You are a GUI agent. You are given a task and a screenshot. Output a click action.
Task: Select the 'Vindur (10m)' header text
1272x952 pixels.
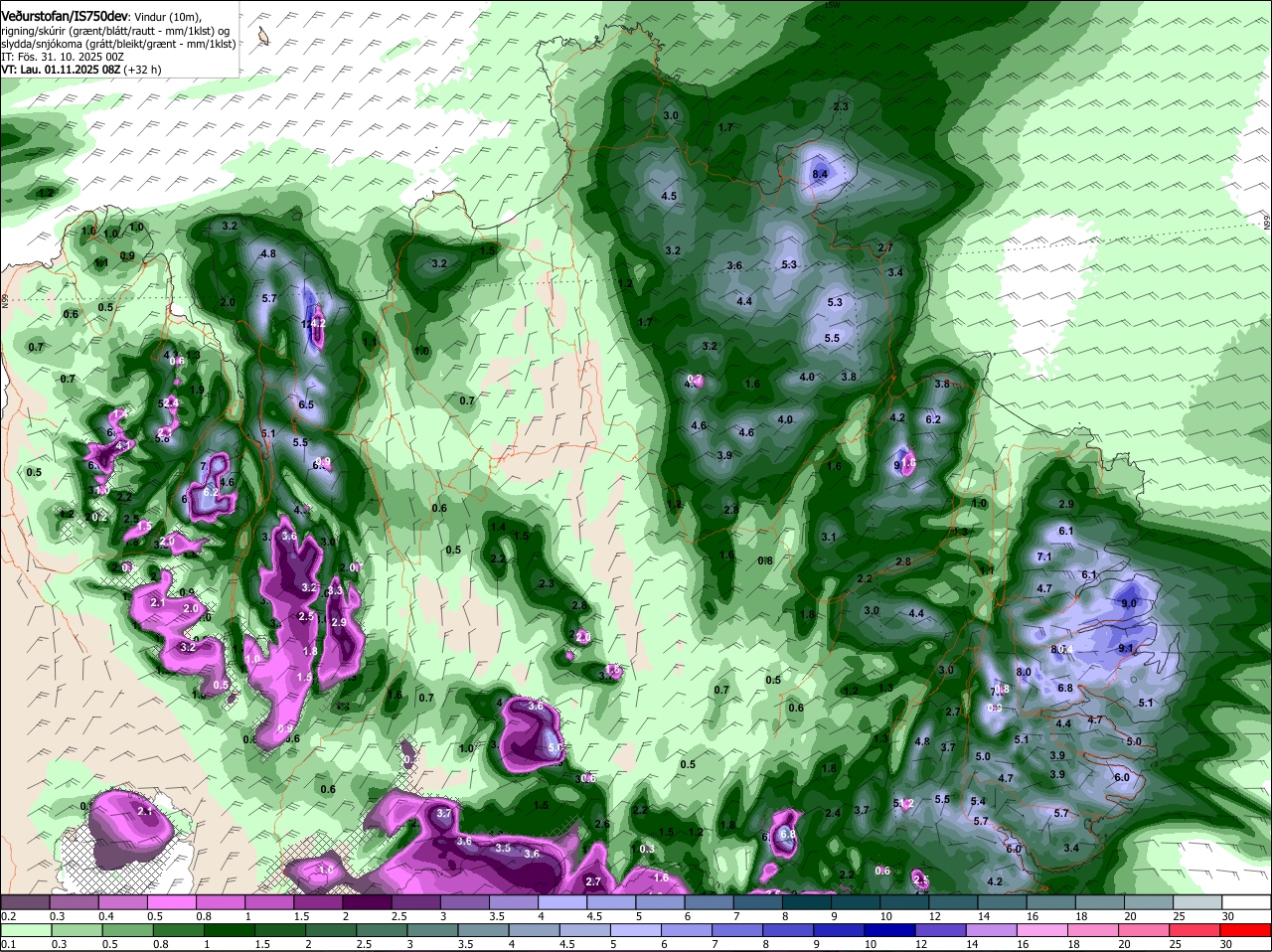click(167, 18)
